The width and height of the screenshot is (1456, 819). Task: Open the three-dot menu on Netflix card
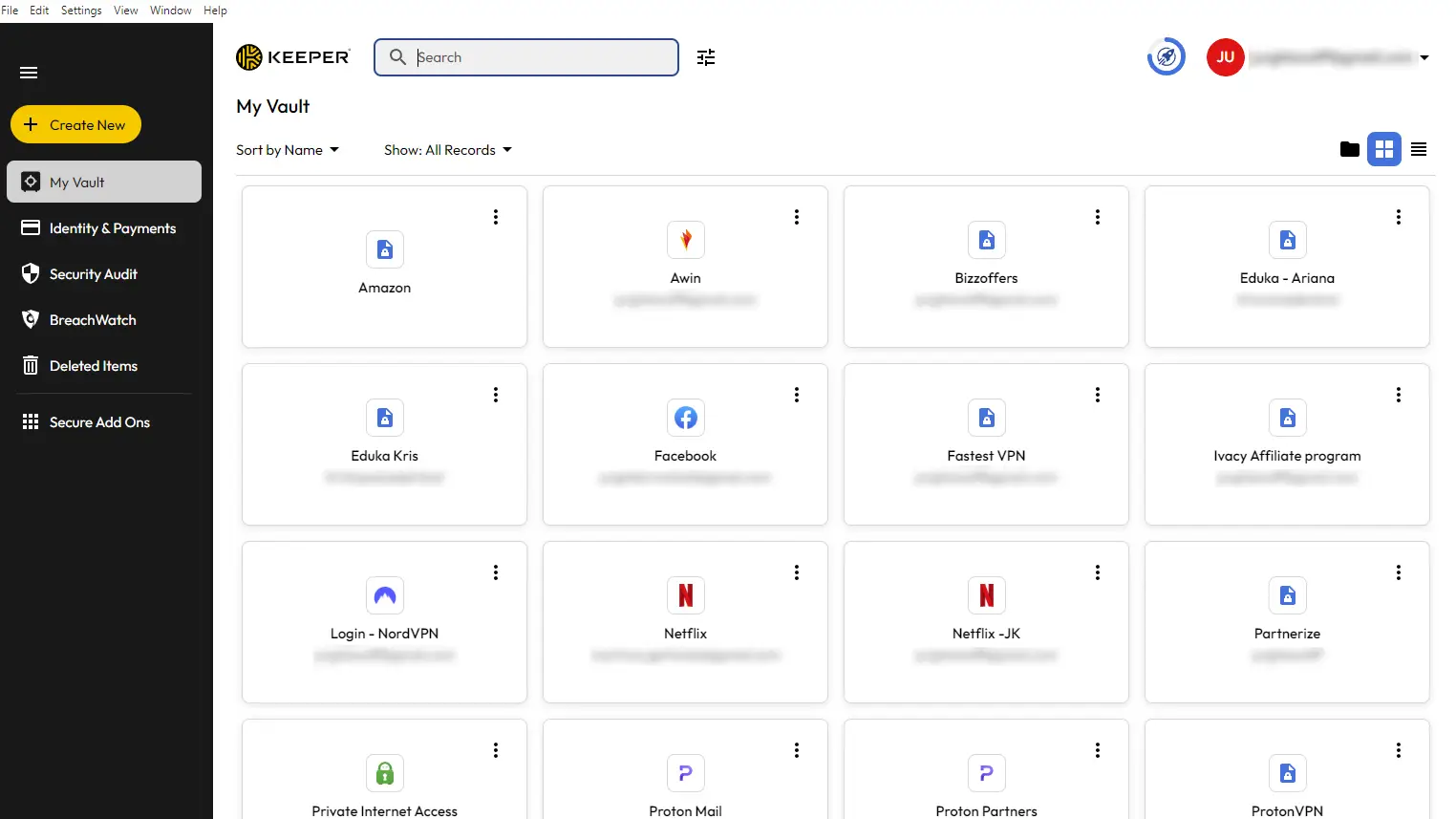pyautogui.click(x=797, y=572)
